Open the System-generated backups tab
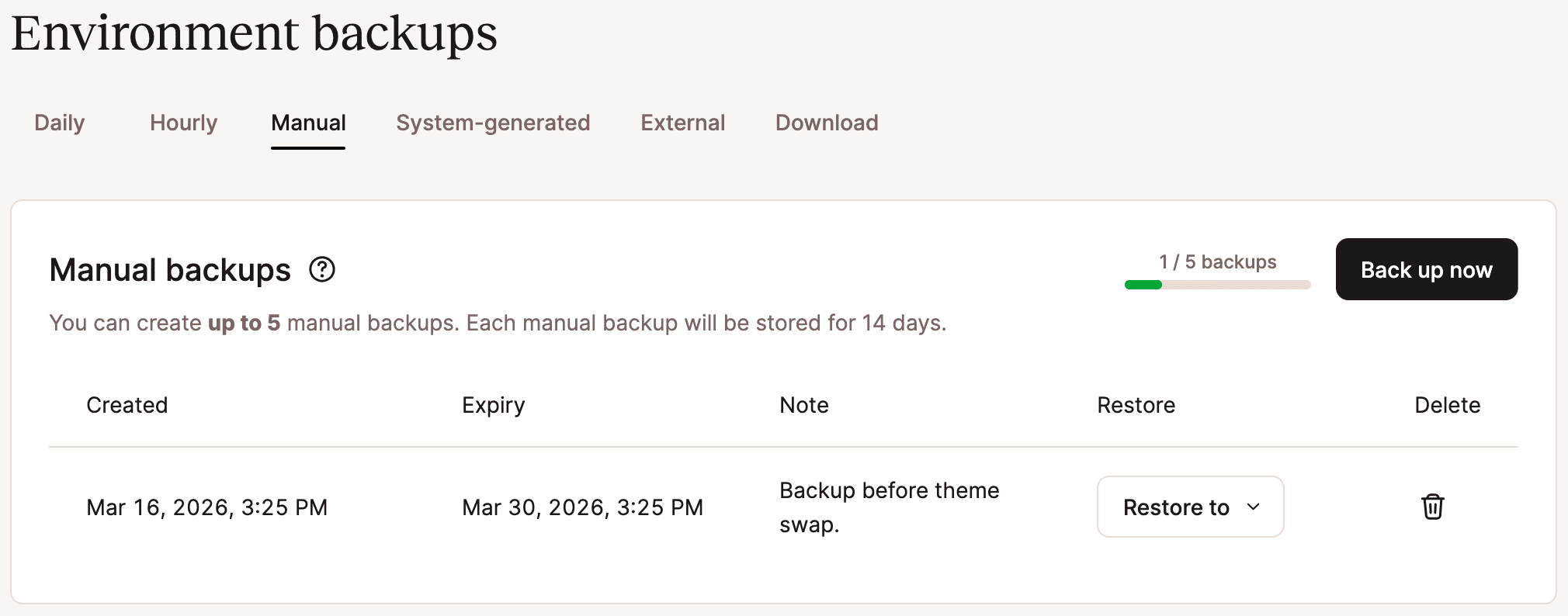The image size is (1568, 616). tap(493, 123)
